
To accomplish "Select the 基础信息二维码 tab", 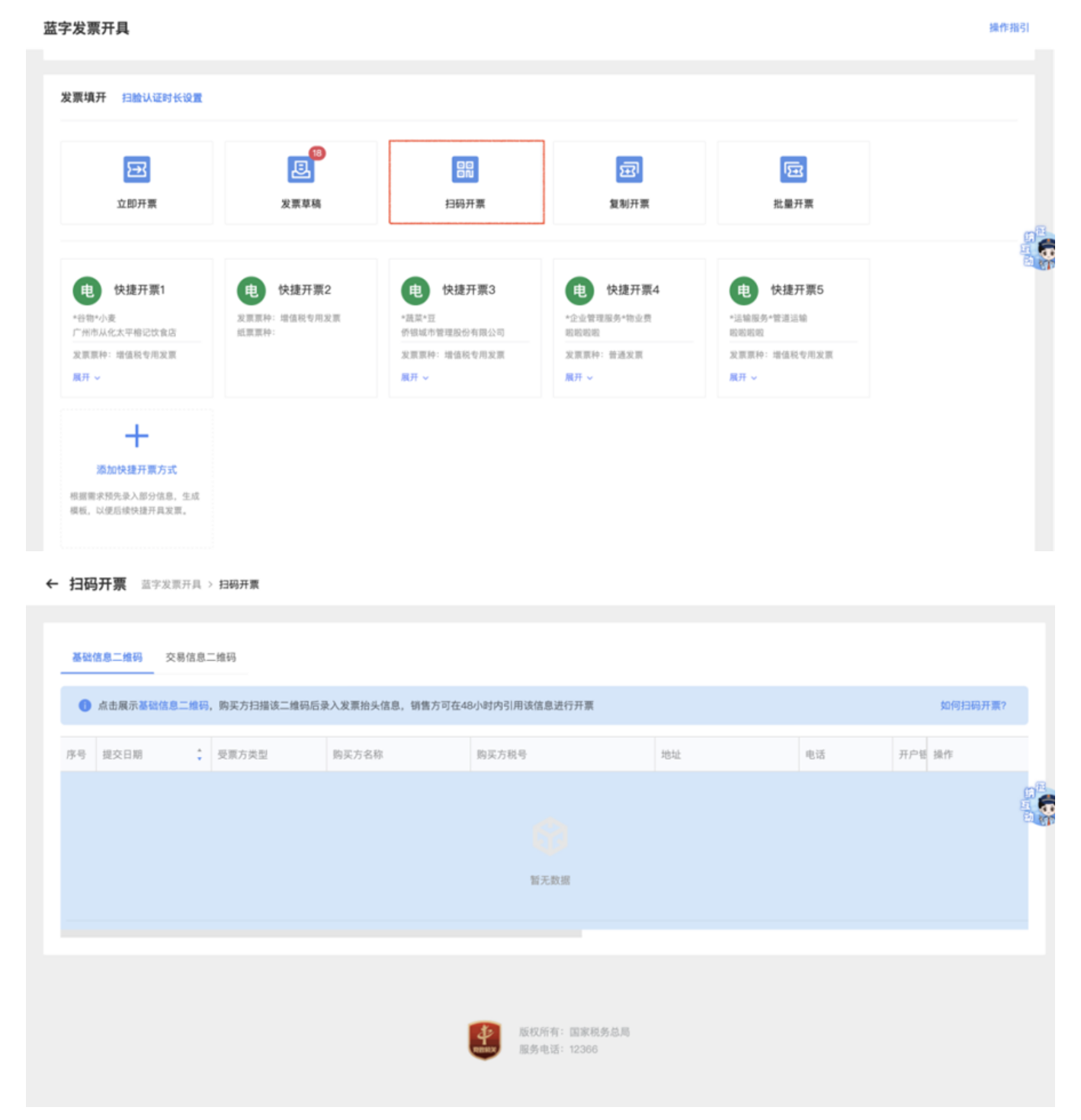I will [107, 656].
